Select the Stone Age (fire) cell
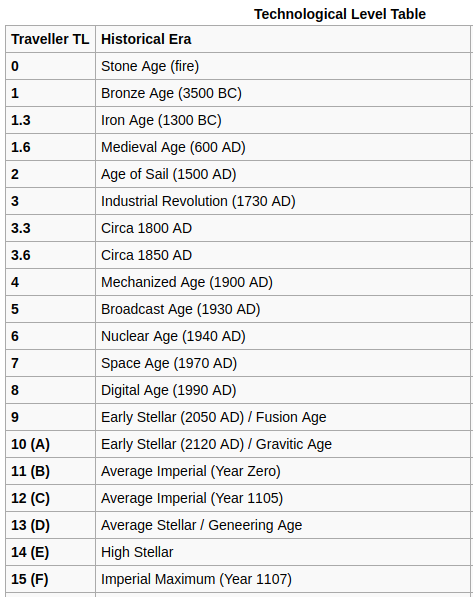The width and height of the screenshot is (473, 597). (283, 66)
